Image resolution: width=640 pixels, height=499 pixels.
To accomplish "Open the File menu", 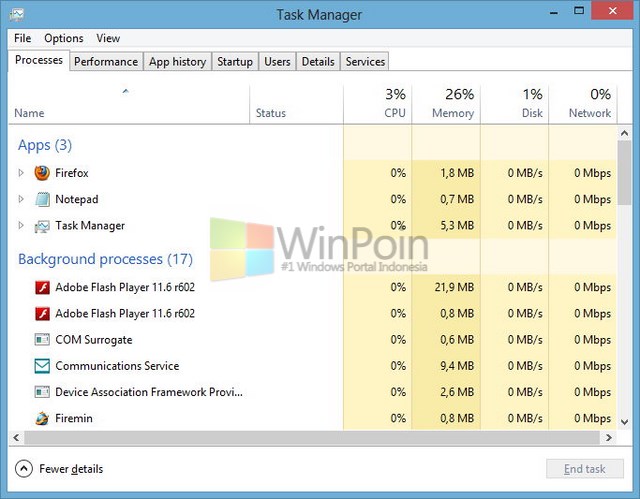I will coord(22,38).
